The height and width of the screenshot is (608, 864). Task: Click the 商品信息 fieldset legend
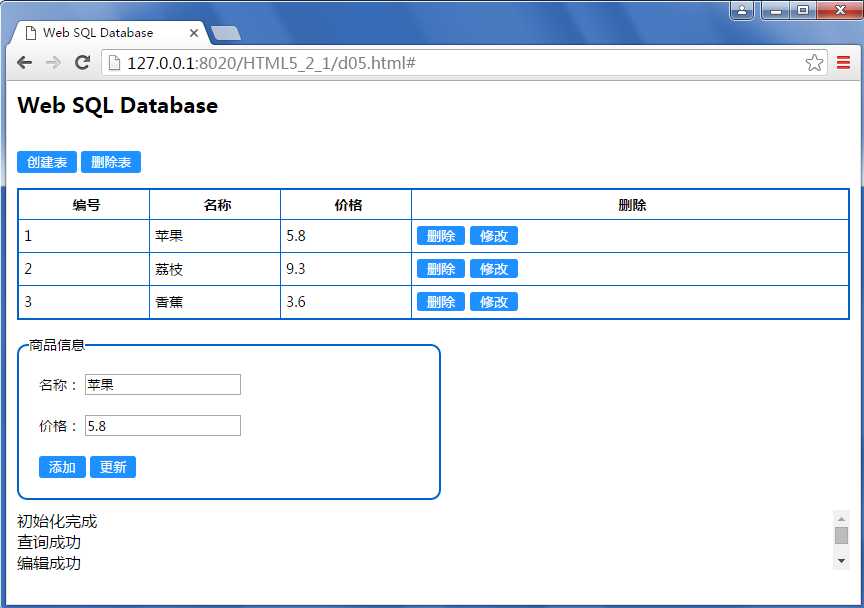point(57,346)
